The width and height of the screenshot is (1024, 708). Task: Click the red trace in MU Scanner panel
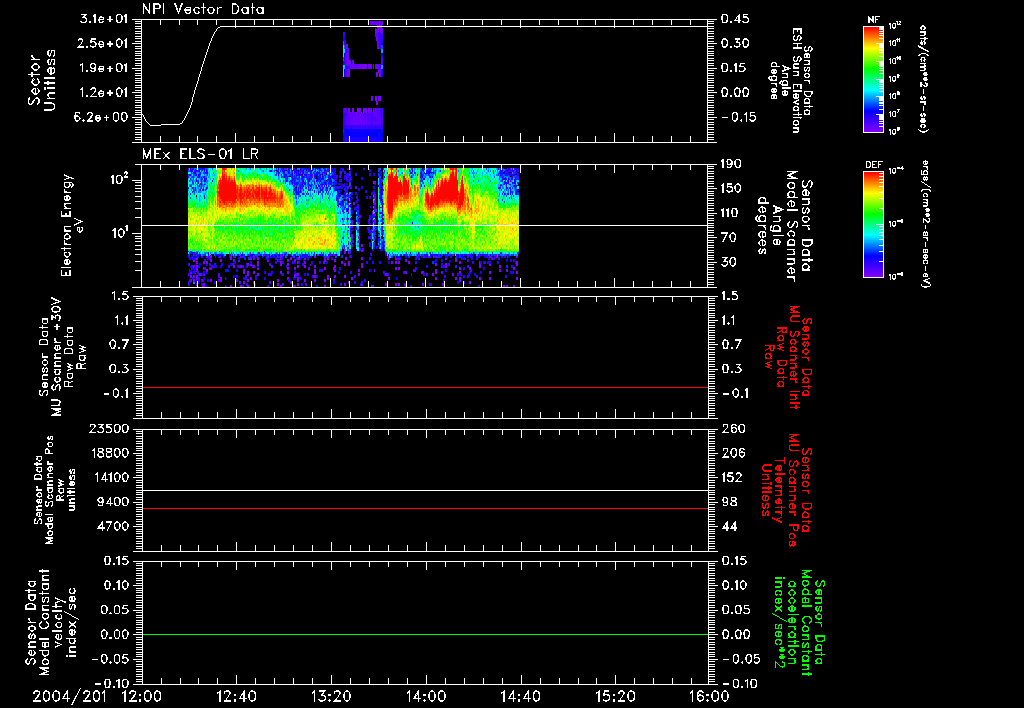pos(424,387)
